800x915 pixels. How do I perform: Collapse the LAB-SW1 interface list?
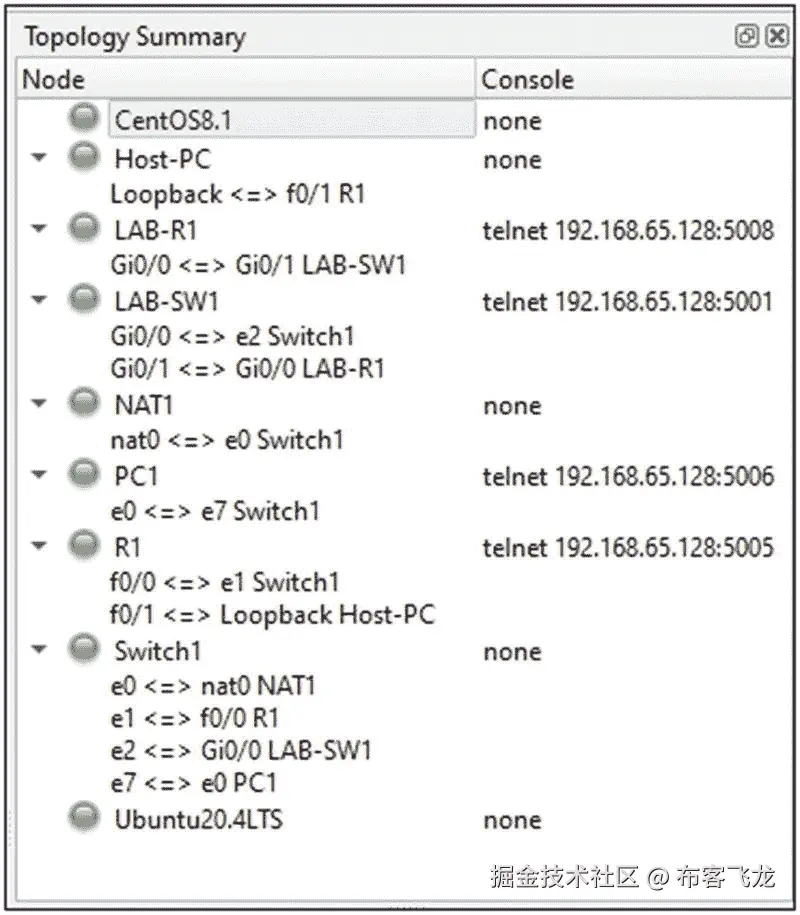click(x=38, y=298)
